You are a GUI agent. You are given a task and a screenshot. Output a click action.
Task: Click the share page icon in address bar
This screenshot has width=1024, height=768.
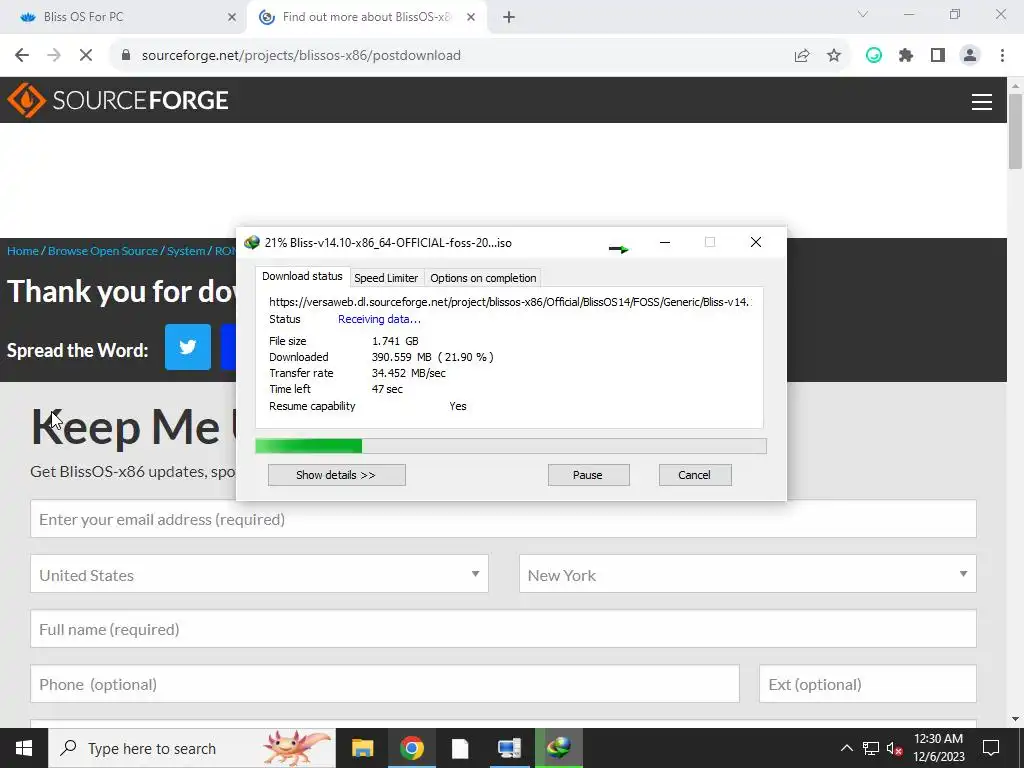(802, 55)
